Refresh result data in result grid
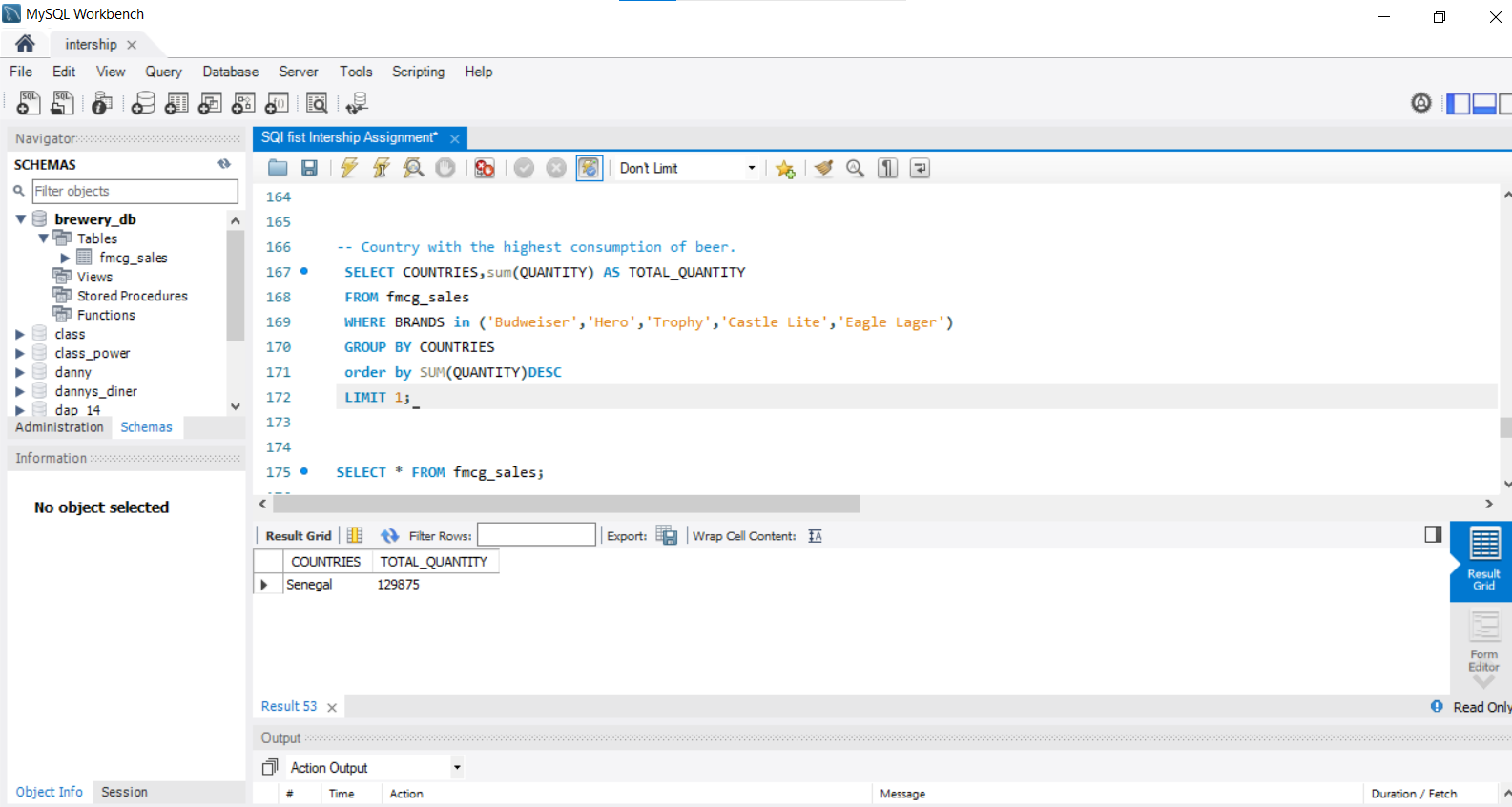The width and height of the screenshot is (1512, 807). (389, 536)
